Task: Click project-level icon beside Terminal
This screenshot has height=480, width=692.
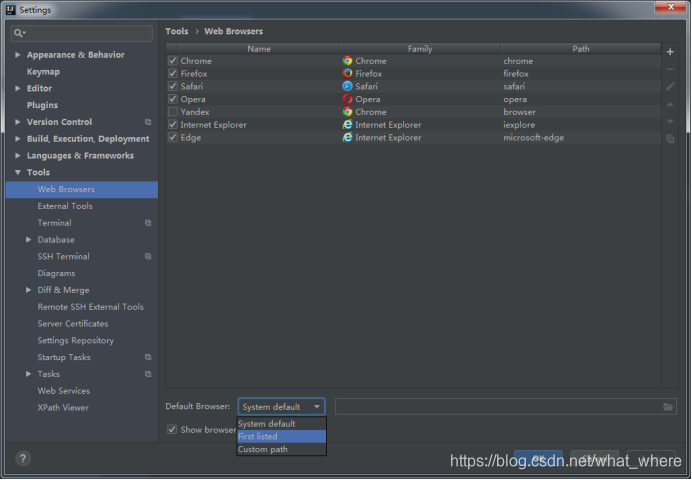Action: (148, 223)
